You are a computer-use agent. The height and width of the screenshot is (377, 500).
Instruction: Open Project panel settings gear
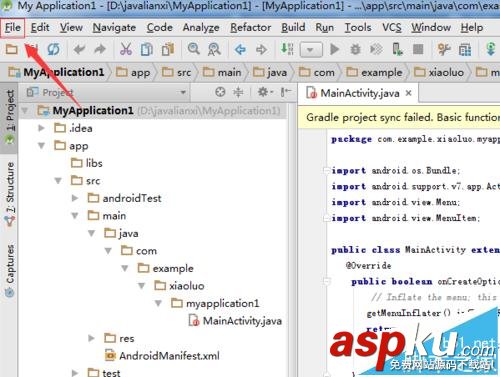(x=265, y=92)
